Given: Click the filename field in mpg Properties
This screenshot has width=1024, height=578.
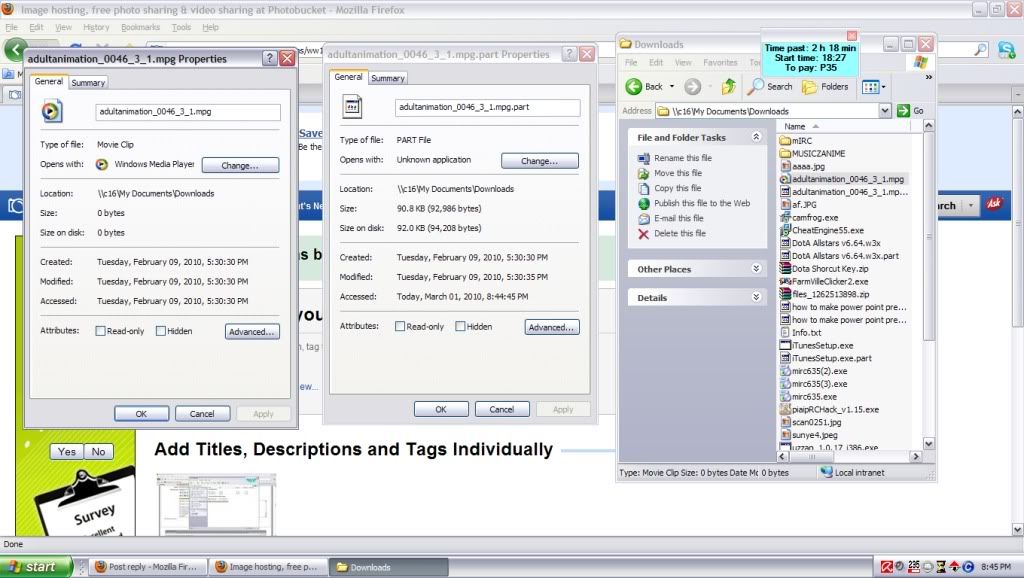Looking at the screenshot, I should [188, 112].
